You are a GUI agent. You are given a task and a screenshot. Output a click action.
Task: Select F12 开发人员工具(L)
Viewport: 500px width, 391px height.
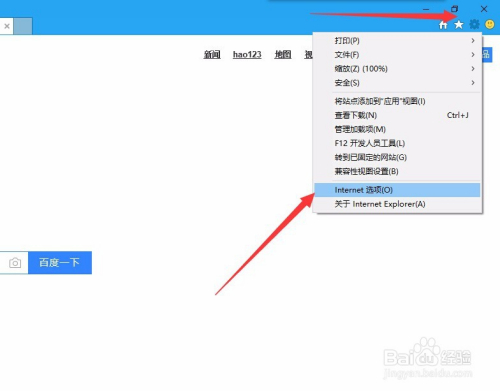(398, 143)
